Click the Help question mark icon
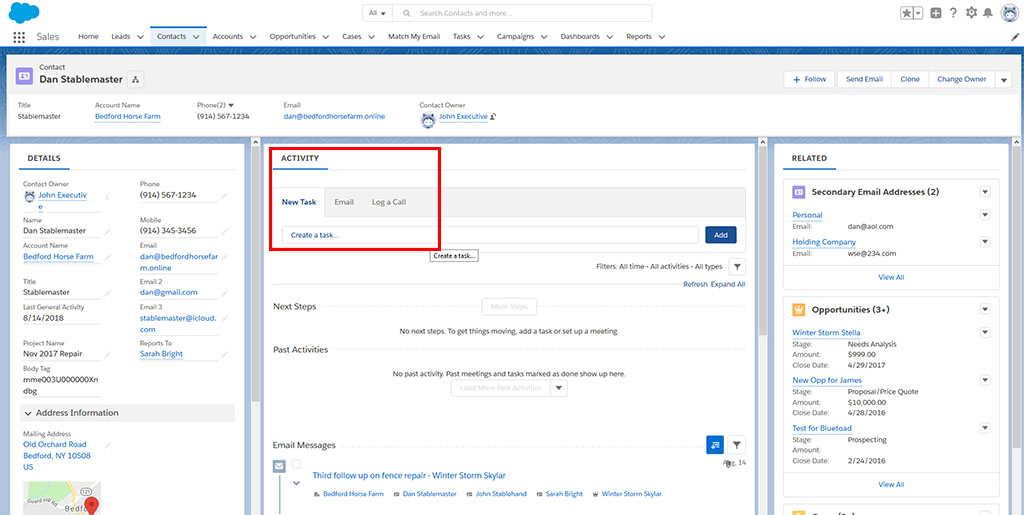The height and width of the screenshot is (515, 1024). tap(953, 13)
